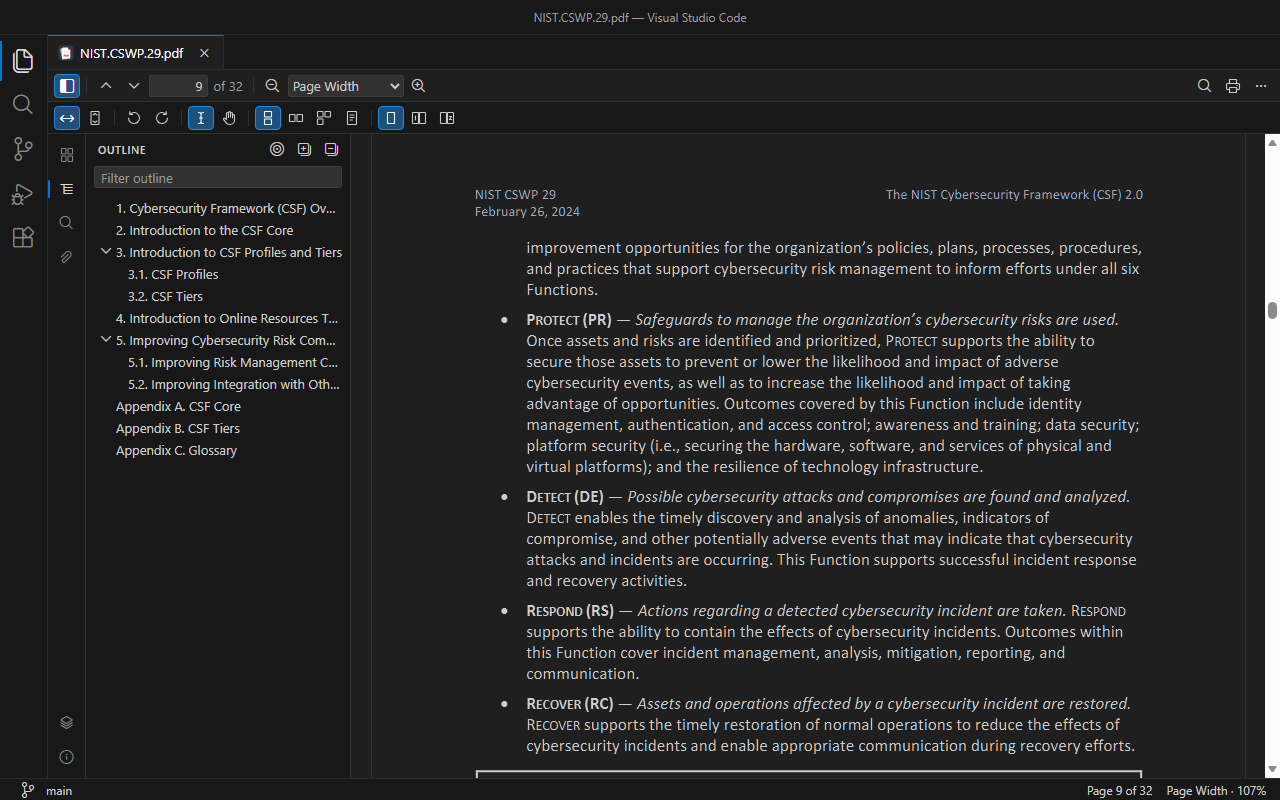Click the Filter outline field

tap(218, 178)
